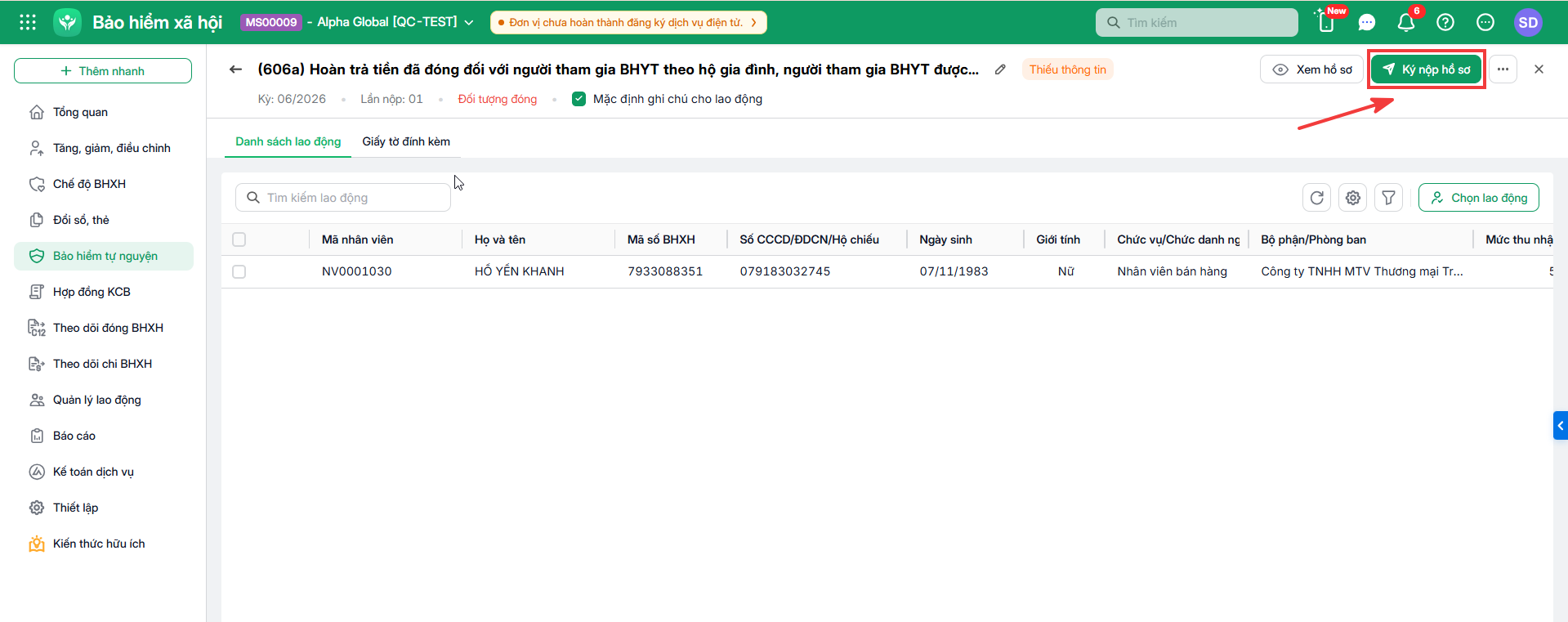Click Chọn lao động button

1479,198
